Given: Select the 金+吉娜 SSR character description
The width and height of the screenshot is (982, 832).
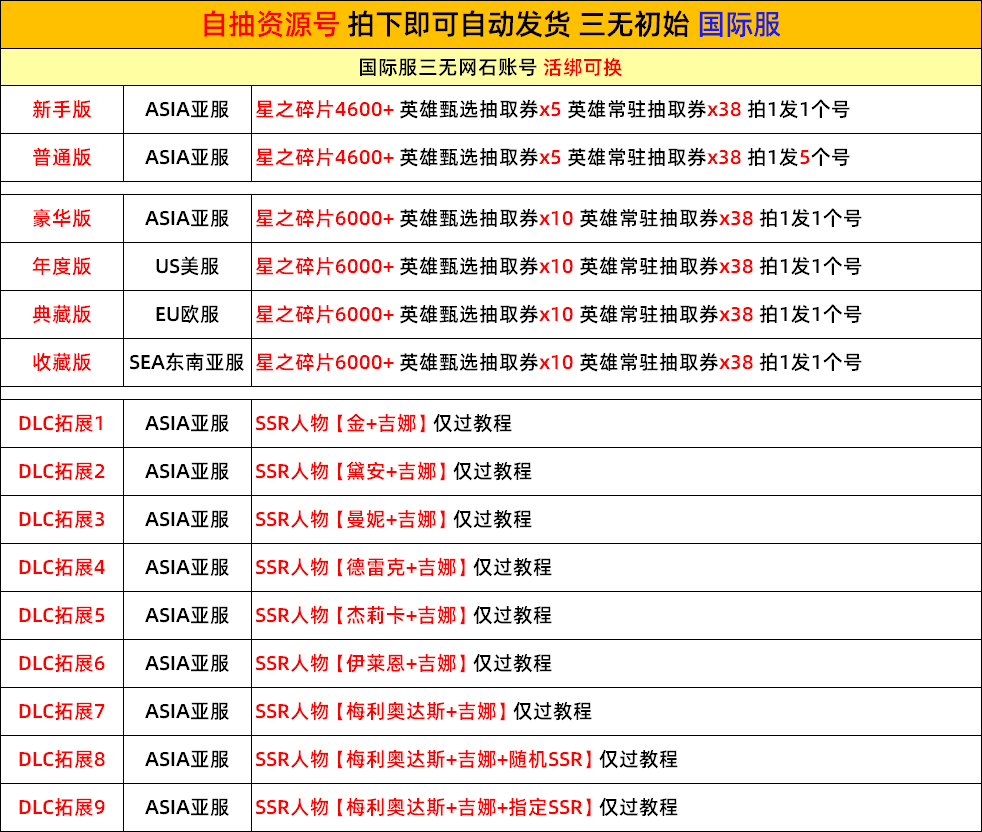Looking at the screenshot, I should 383,423.
